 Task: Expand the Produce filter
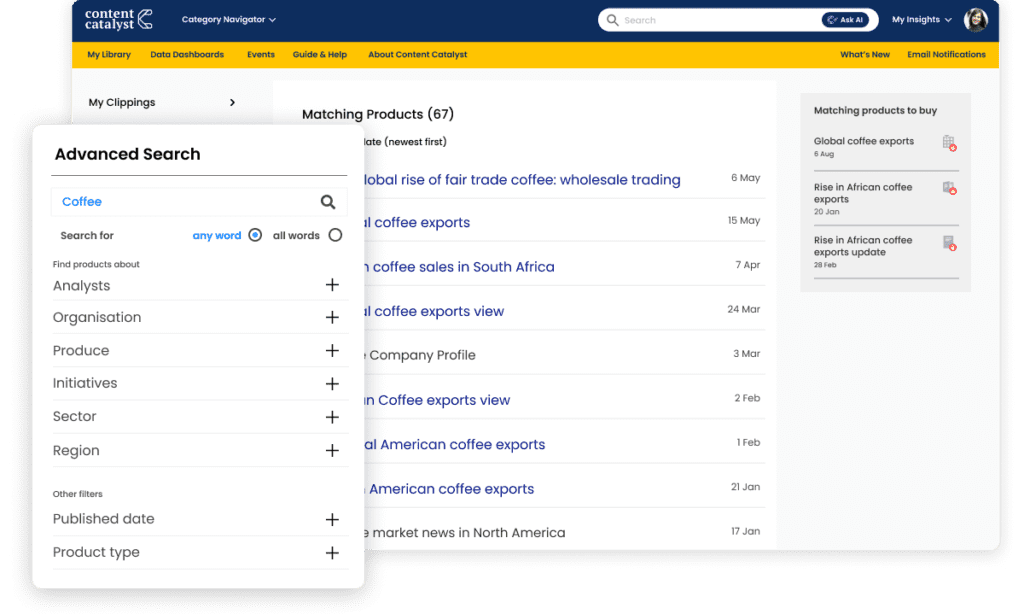332,351
